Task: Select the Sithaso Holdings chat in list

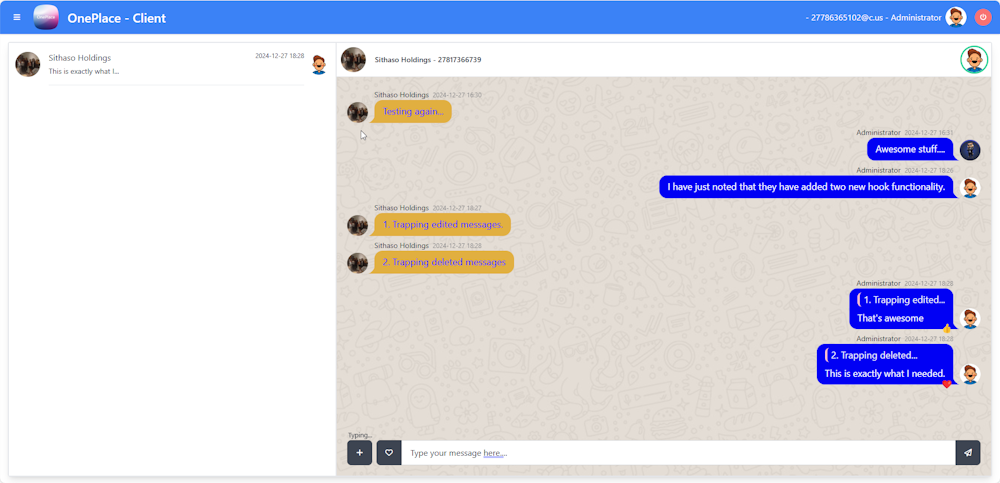Action: [x=170, y=64]
